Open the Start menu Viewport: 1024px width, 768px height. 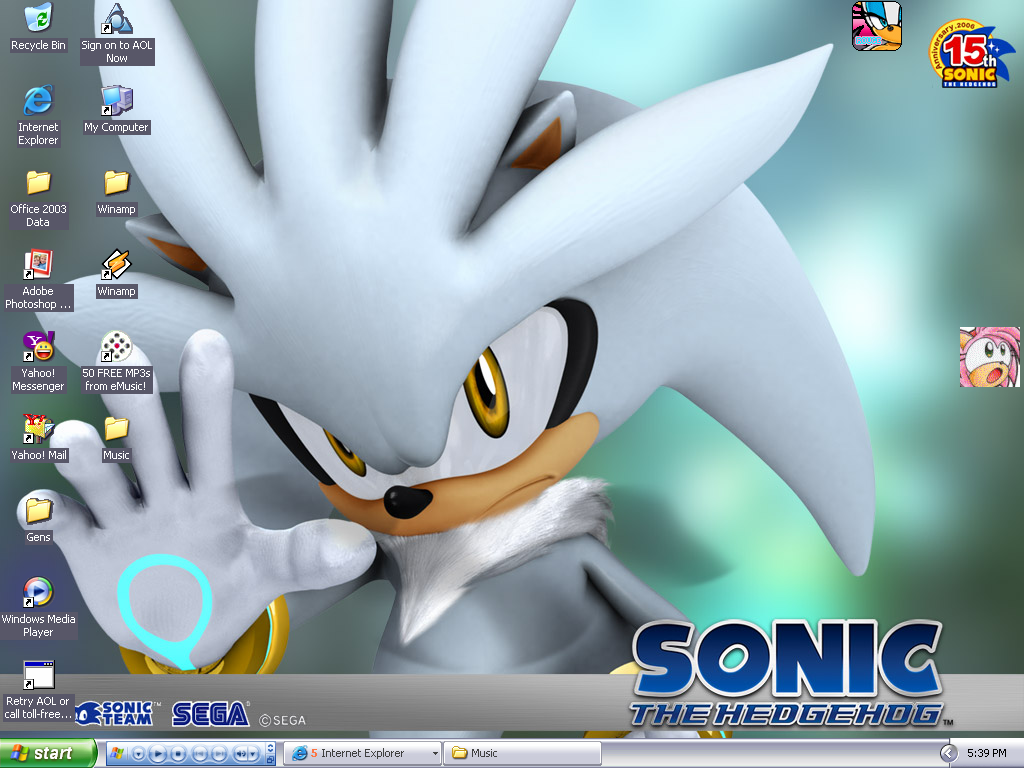[48, 754]
